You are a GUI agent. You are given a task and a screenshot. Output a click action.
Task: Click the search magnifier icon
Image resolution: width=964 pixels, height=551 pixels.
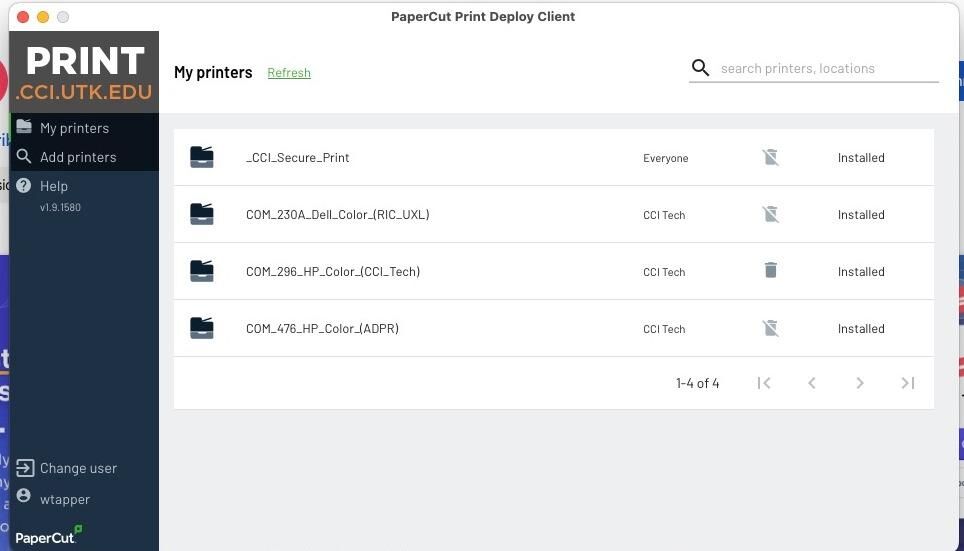[x=700, y=68]
